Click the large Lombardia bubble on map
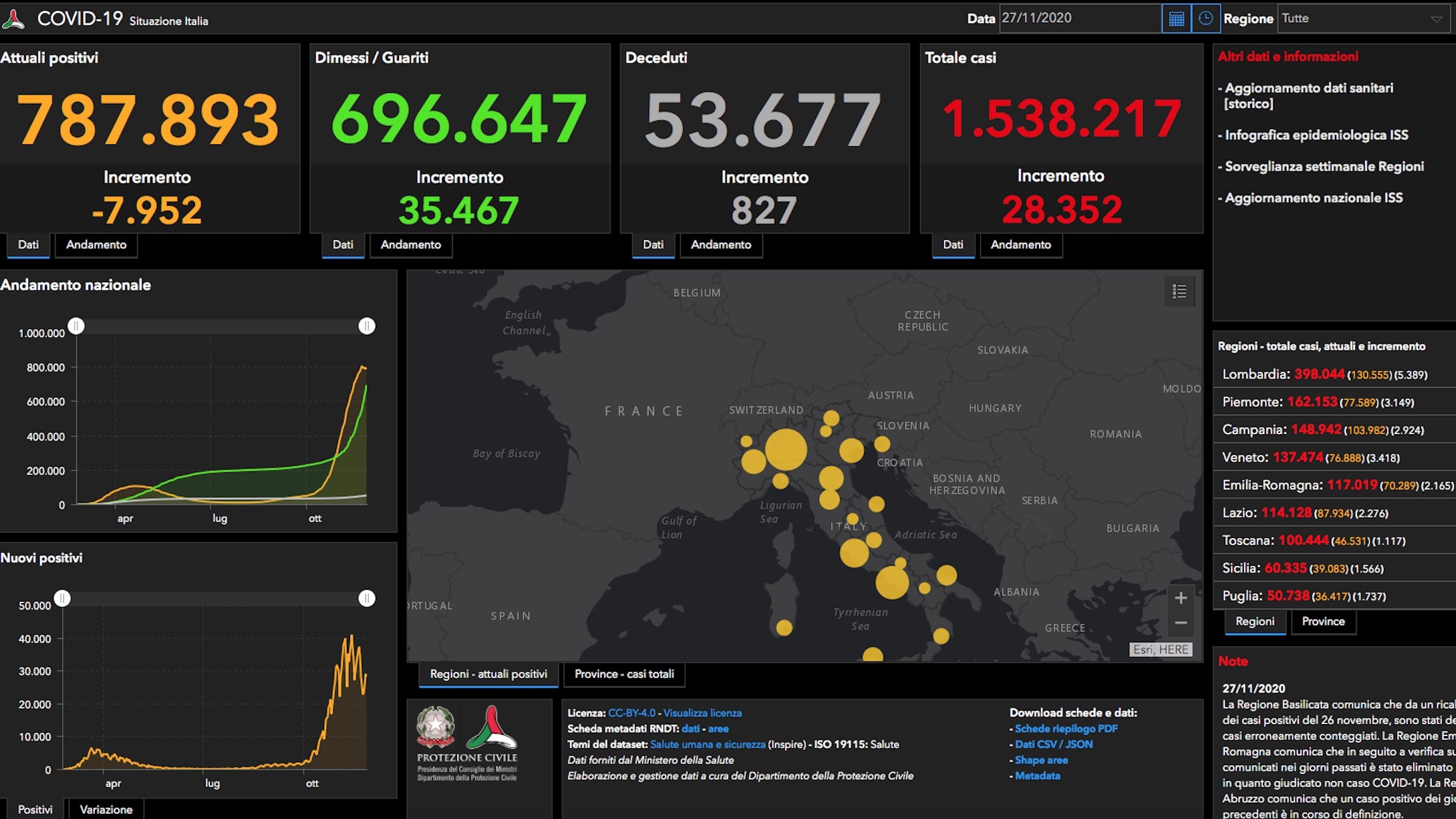This screenshot has height=819, width=1456. pyautogui.click(x=786, y=450)
